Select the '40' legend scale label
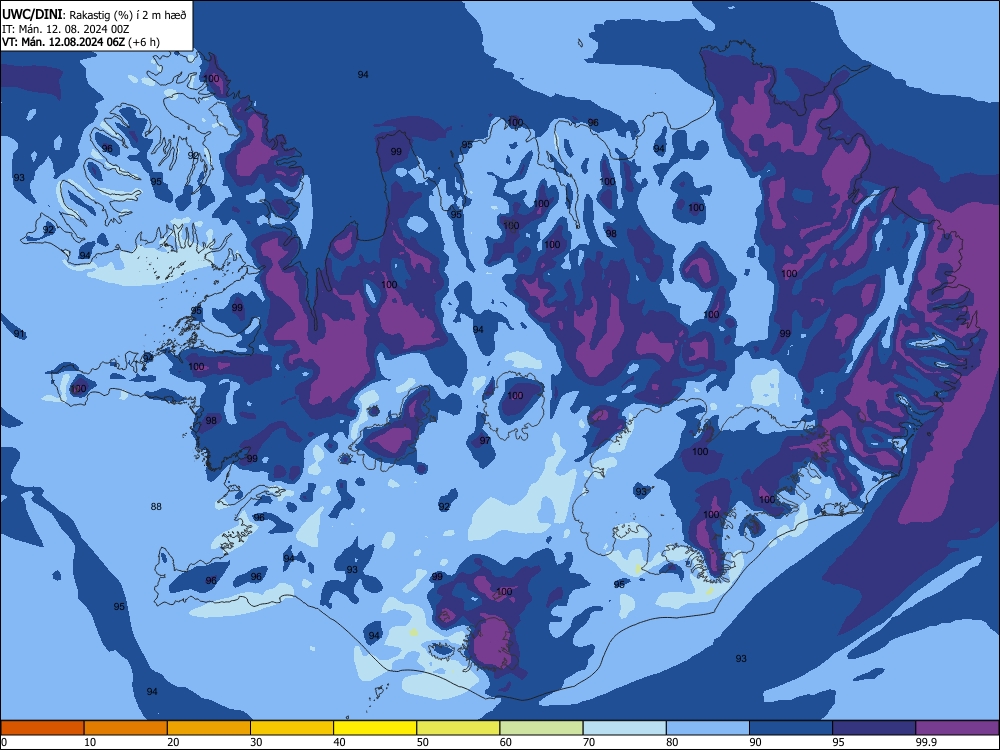The image size is (1000, 750). [x=339, y=742]
